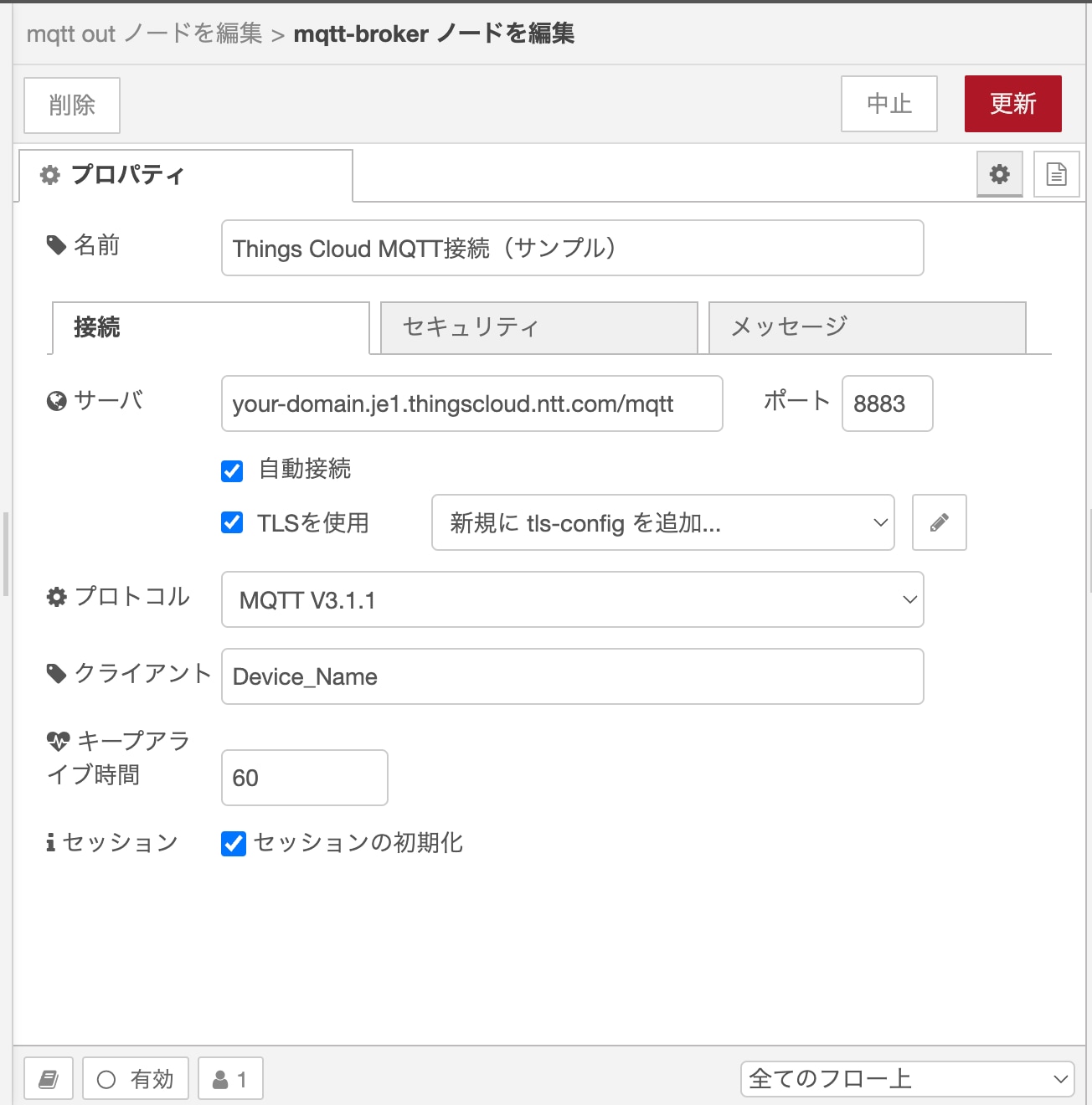The width and height of the screenshot is (1092, 1105).
Task: Go back via 'mqtt out ノードを編集' breadcrumb
Action: tap(145, 33)
